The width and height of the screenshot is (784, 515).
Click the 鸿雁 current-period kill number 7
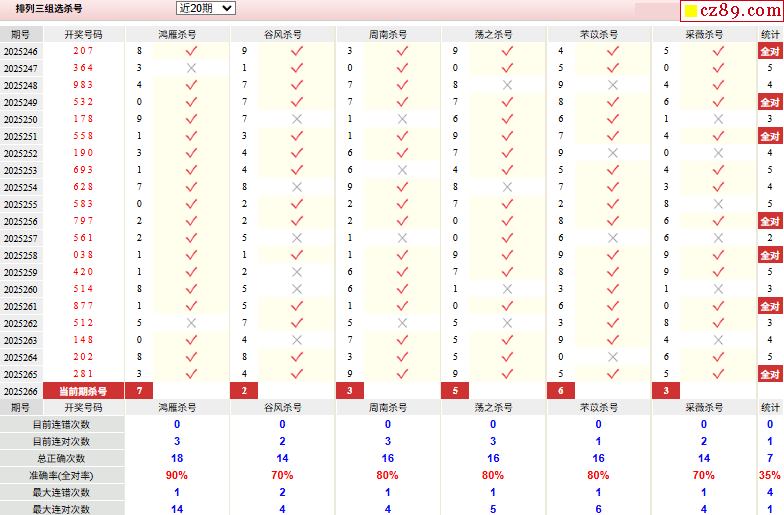(139, 391)
